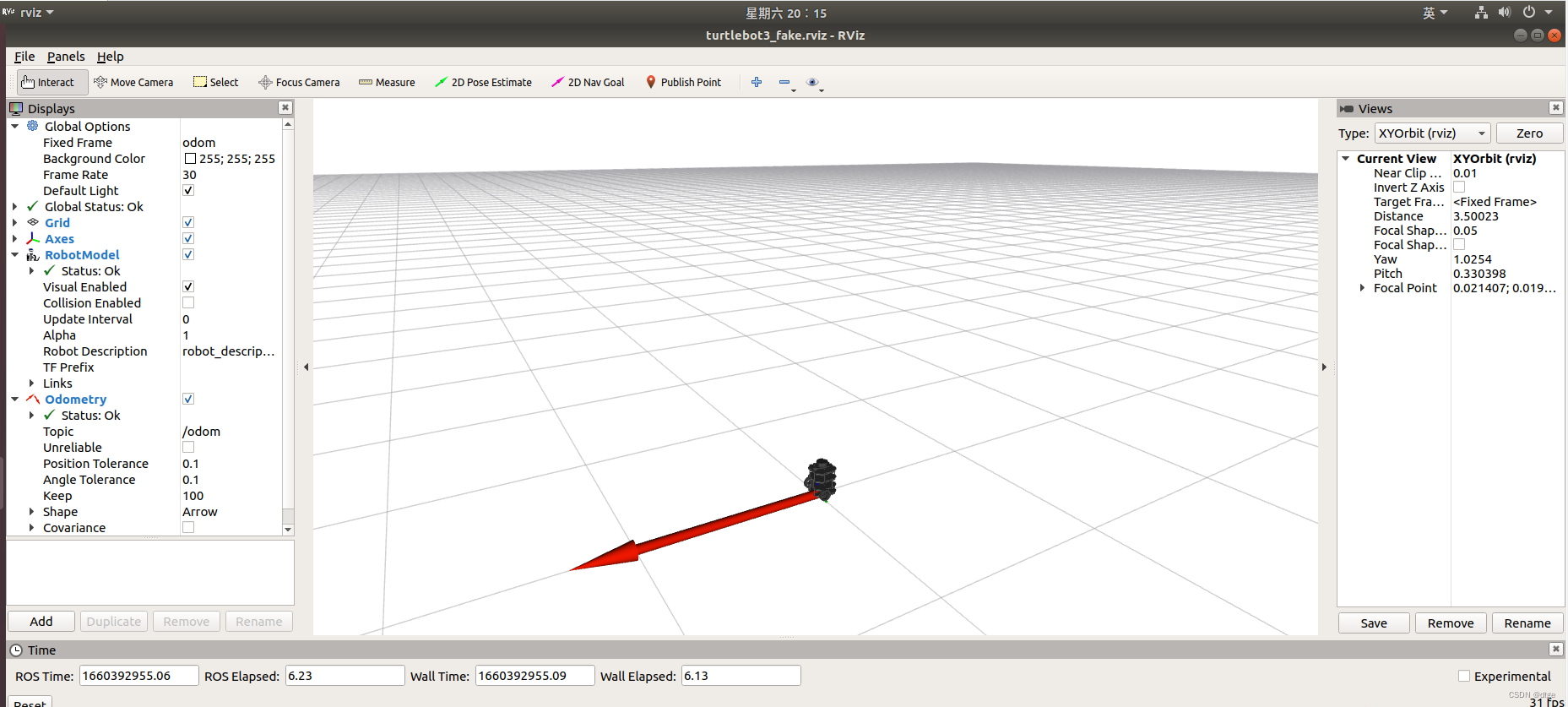
Task: Toggle Visual Enabled checkbox
Action: point(188,286)
